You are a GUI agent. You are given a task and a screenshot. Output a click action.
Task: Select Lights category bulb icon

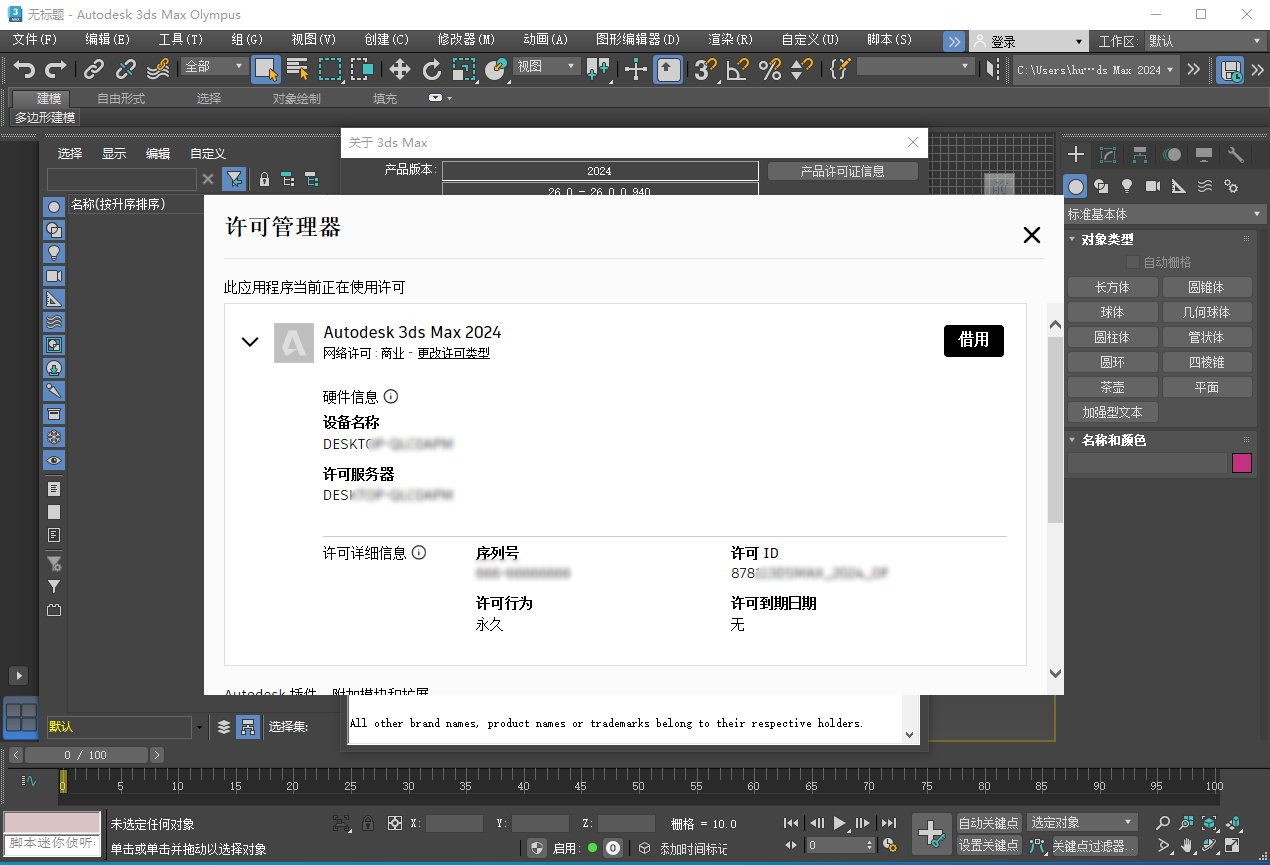tap(1127, 186)
